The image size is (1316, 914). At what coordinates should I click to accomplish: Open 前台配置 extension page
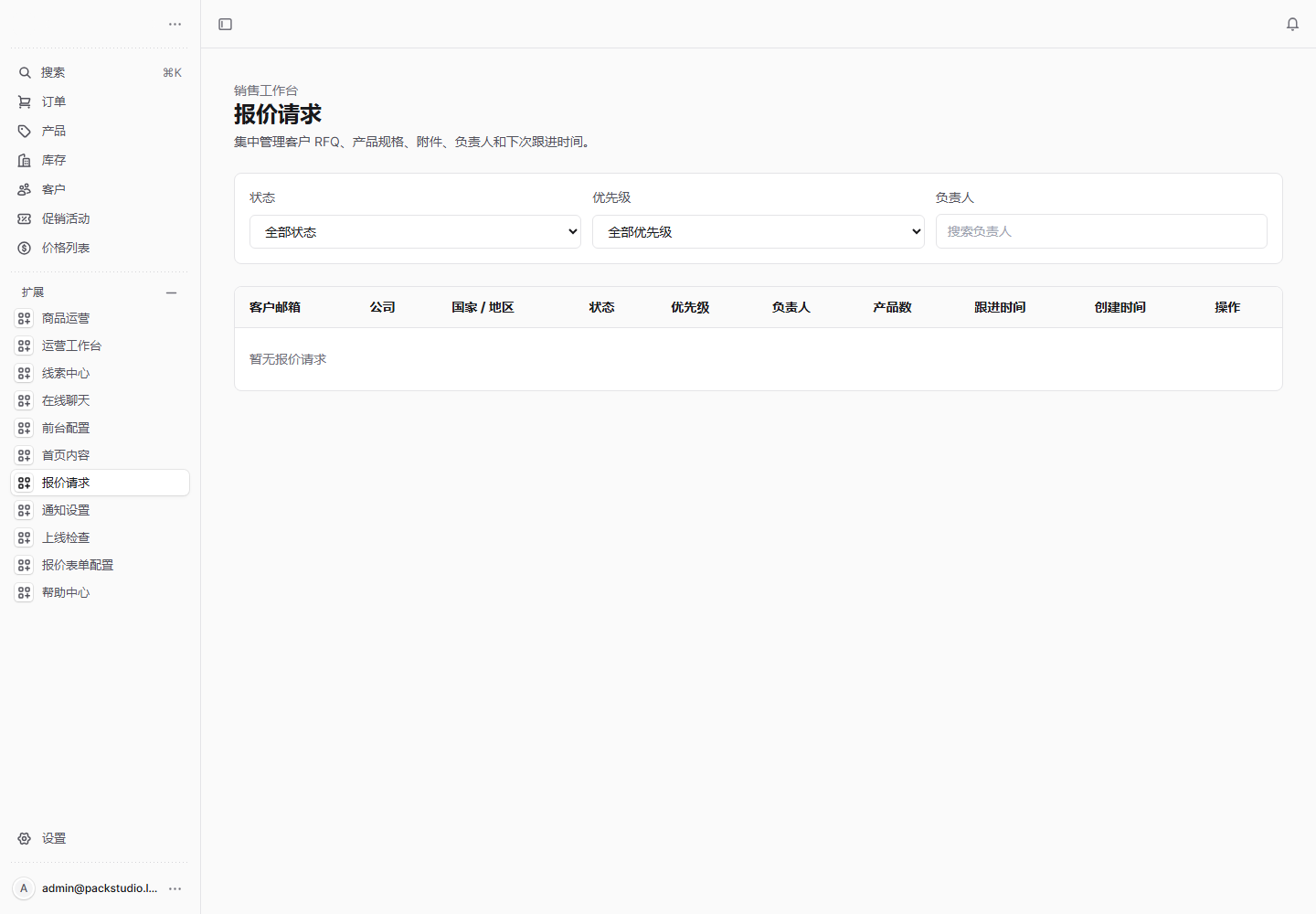(x=101, y=428)
